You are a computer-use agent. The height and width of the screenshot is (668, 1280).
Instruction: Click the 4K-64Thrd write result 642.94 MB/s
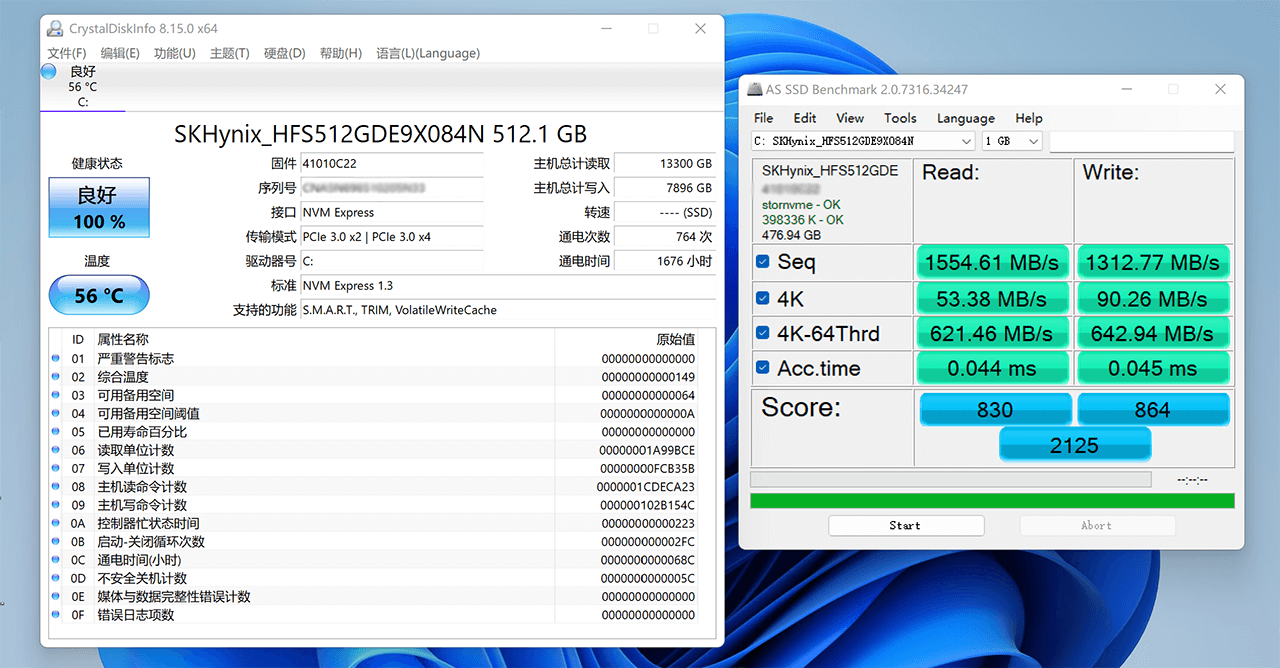(x=1153, y=333)
